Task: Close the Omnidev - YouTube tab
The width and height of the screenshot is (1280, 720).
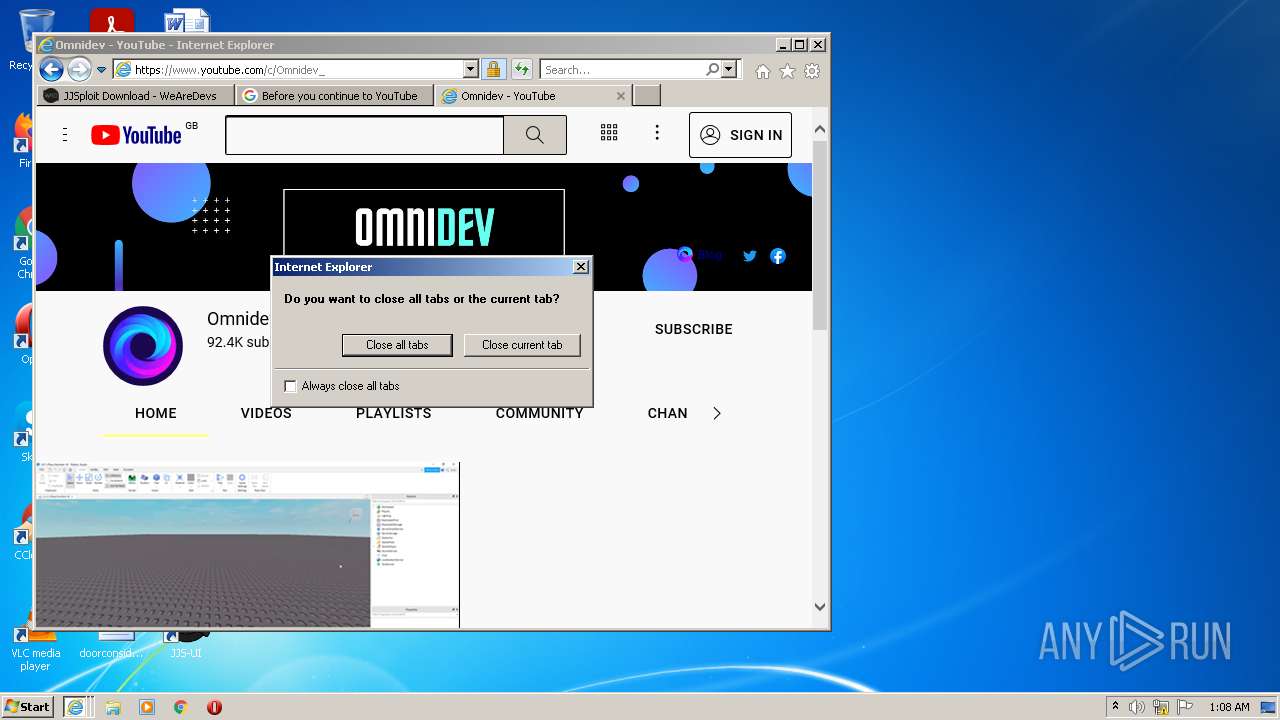Action: pyautogui.click(x=621, y=96)
